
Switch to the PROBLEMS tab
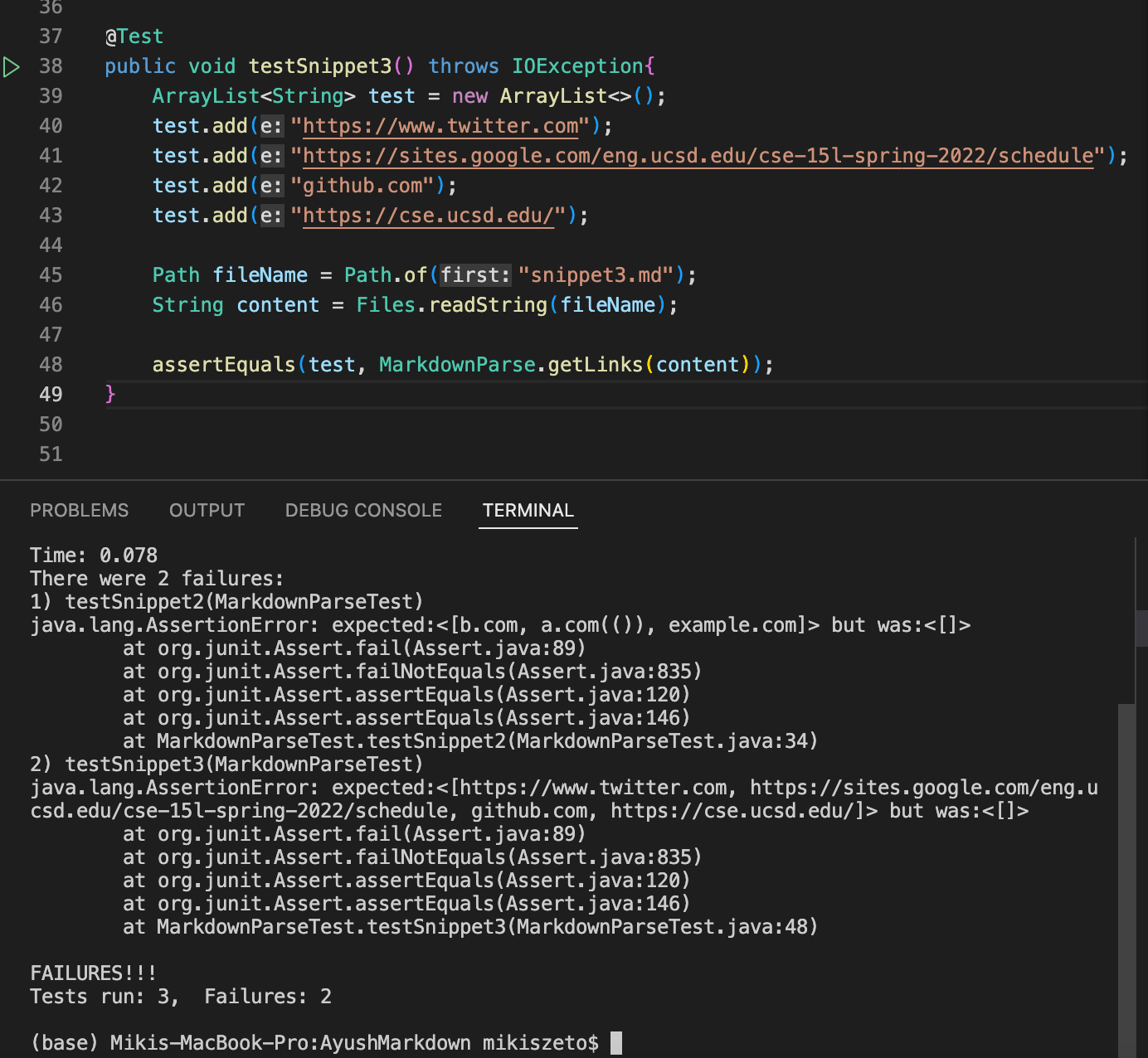[80, 510]
